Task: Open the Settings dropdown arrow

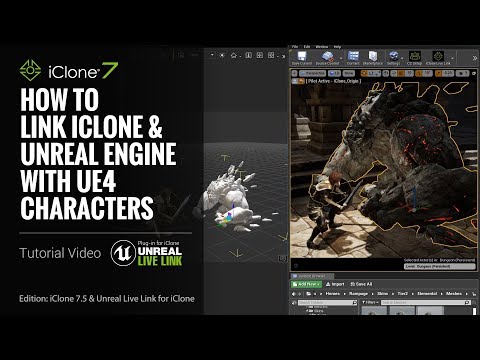Action: tap(402, 59)
